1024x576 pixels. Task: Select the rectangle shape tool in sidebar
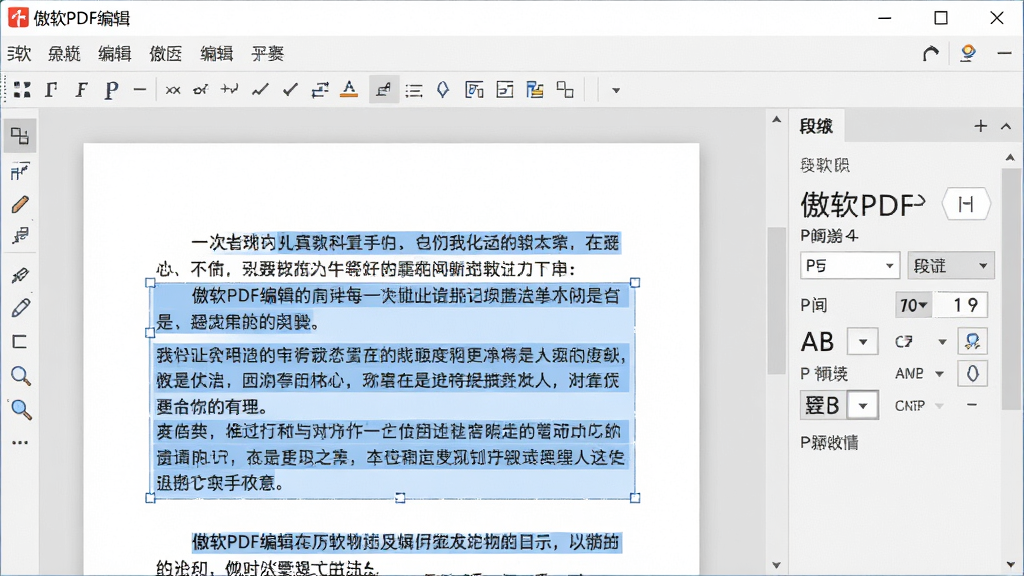click(20, 342)
